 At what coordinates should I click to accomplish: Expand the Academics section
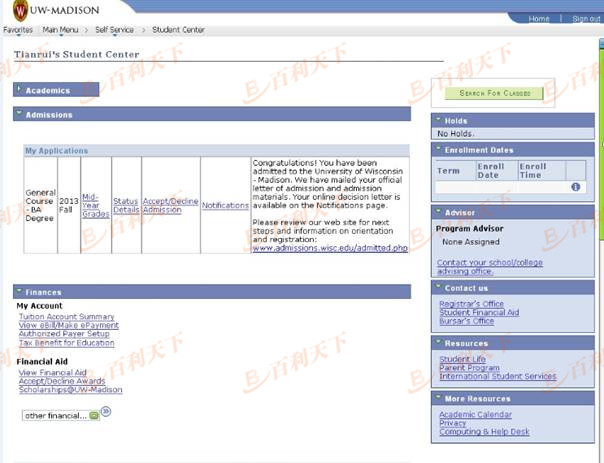click(18, 89)
